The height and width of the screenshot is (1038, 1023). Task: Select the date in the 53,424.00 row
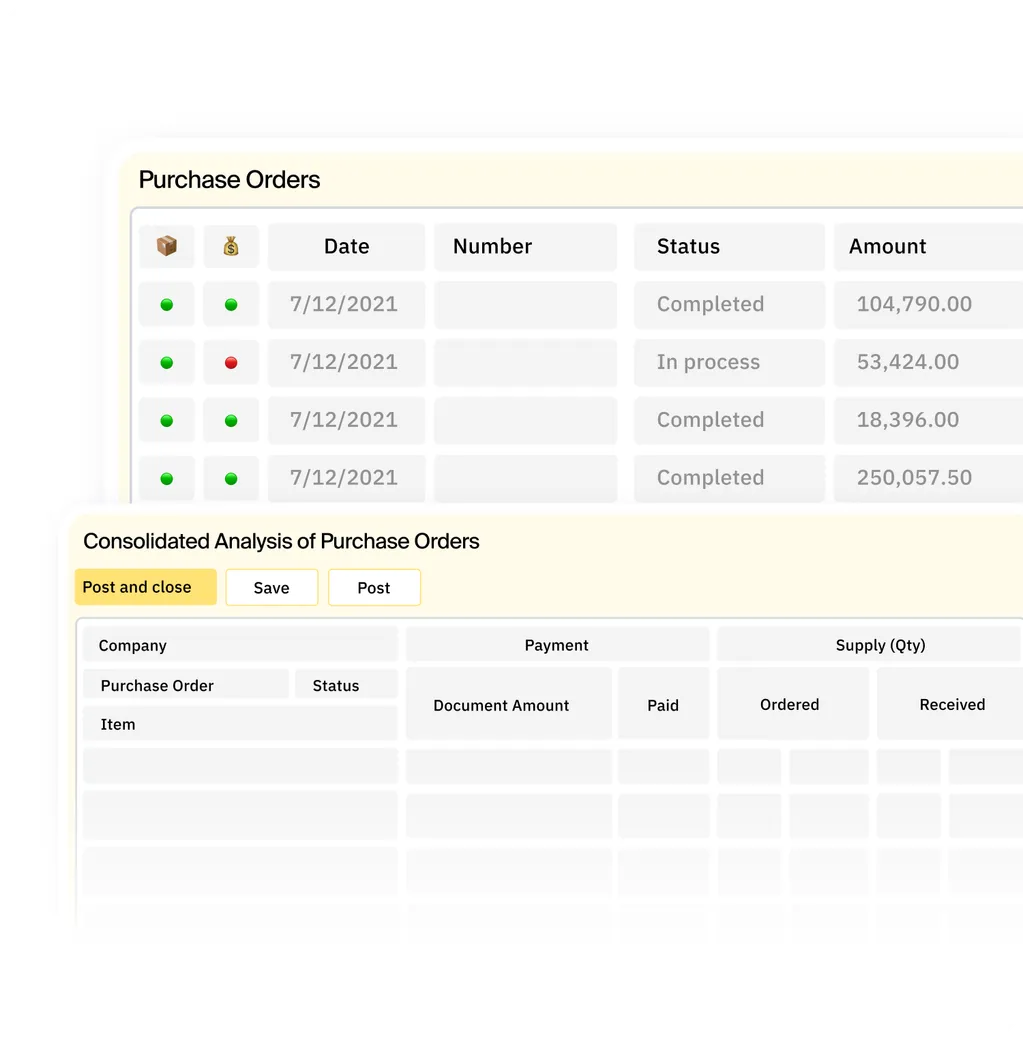pos(344,362)
